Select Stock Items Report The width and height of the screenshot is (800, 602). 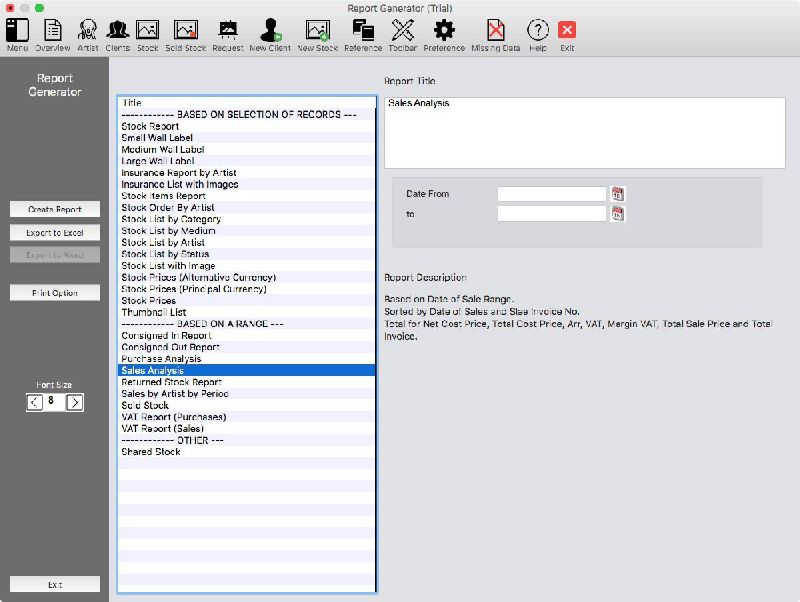[246, 196]
